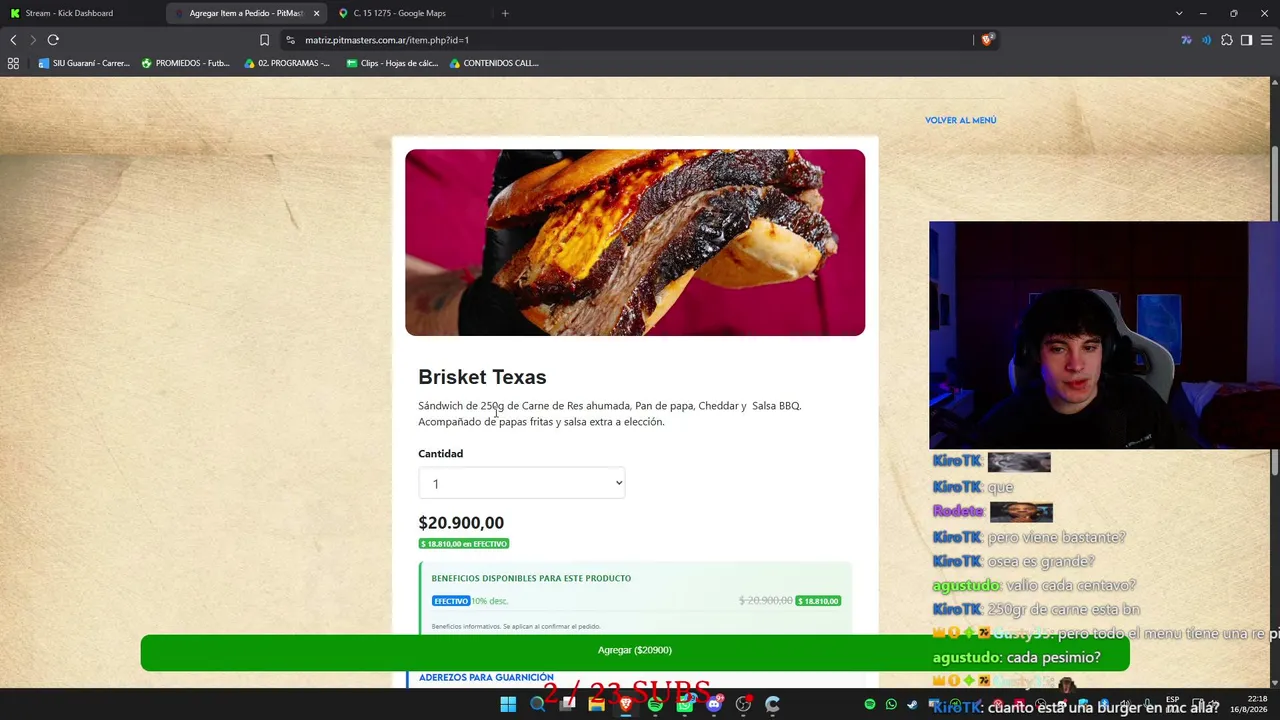The image size is (1280, 720).
Task: Click the blue sound waves extension icon
Action: (1206, 40)
